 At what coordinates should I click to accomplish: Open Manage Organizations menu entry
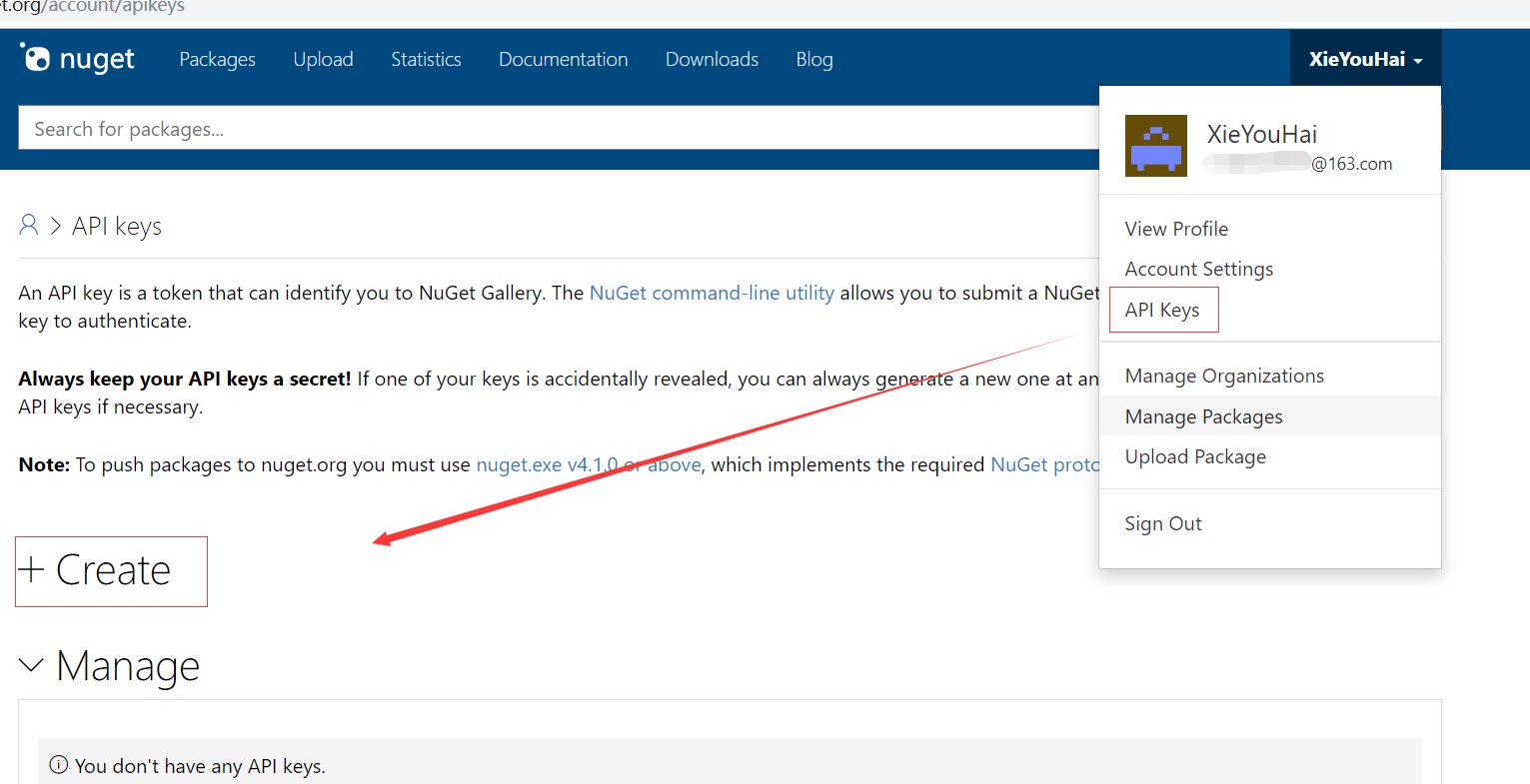pyautogui.click(x=1224, y=376)
